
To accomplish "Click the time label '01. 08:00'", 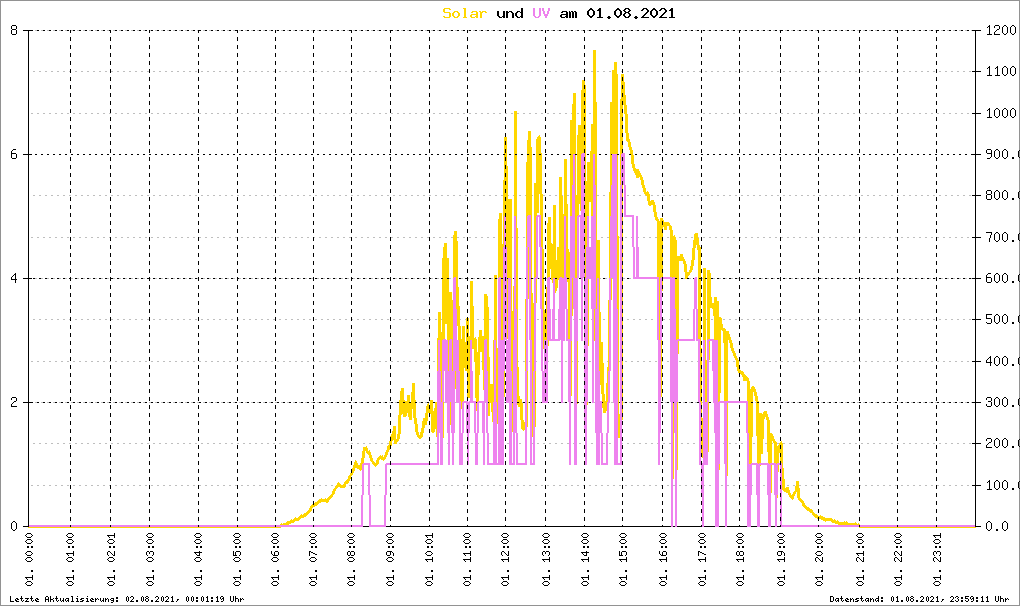I will coord(352,559).
